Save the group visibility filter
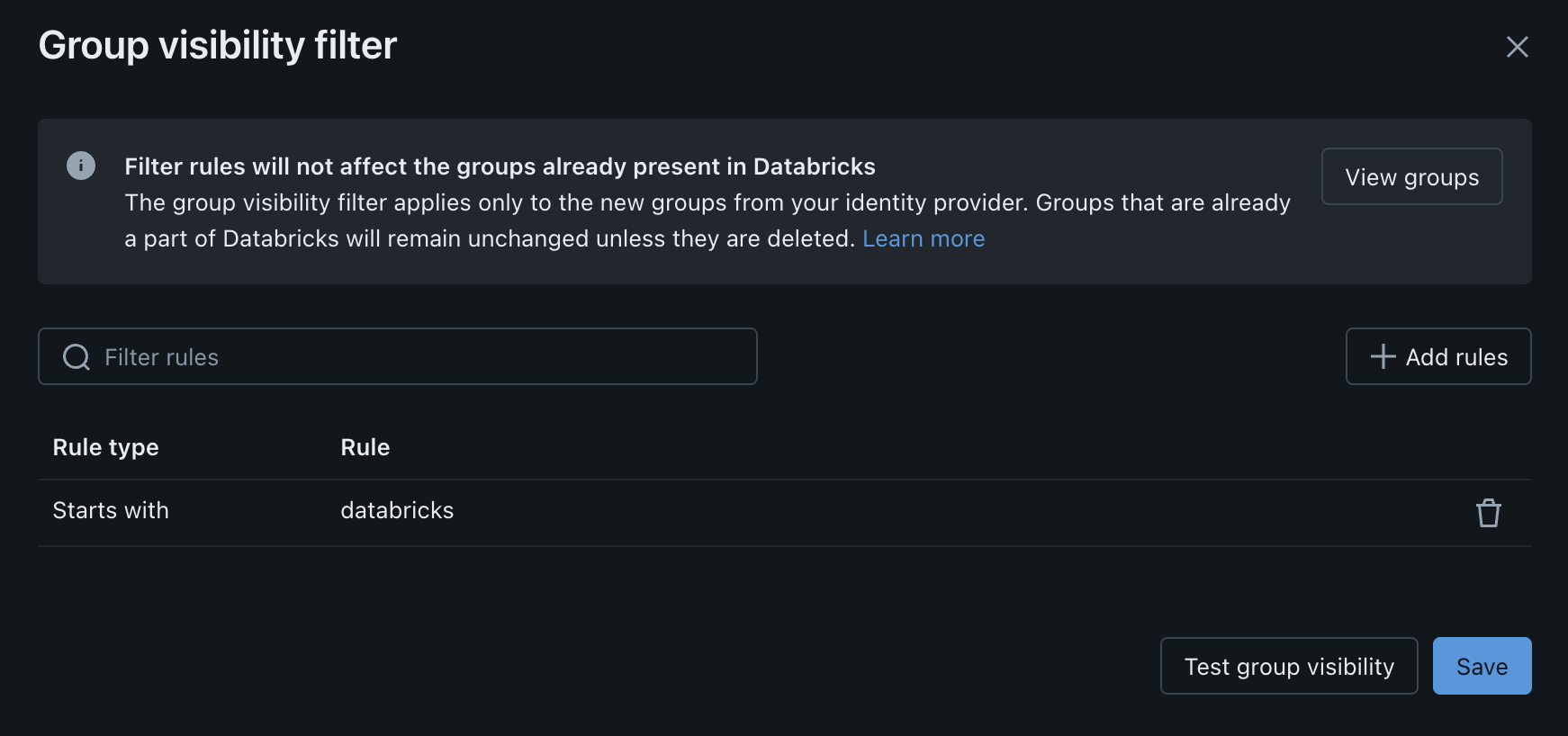This screenshot has height=736, width=1568. [1482, 666]
